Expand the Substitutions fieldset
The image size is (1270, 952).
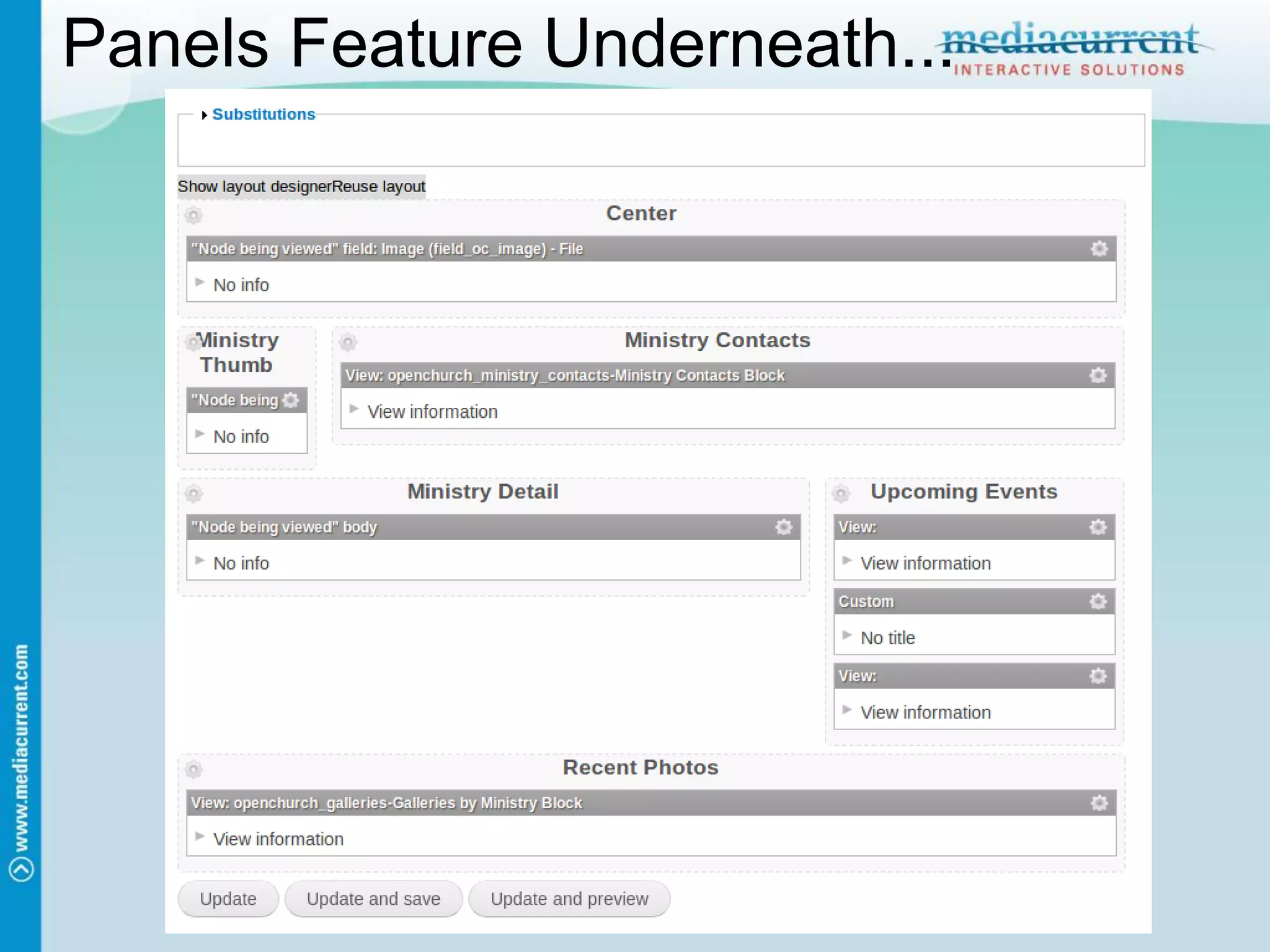click(x=263, y=115)
